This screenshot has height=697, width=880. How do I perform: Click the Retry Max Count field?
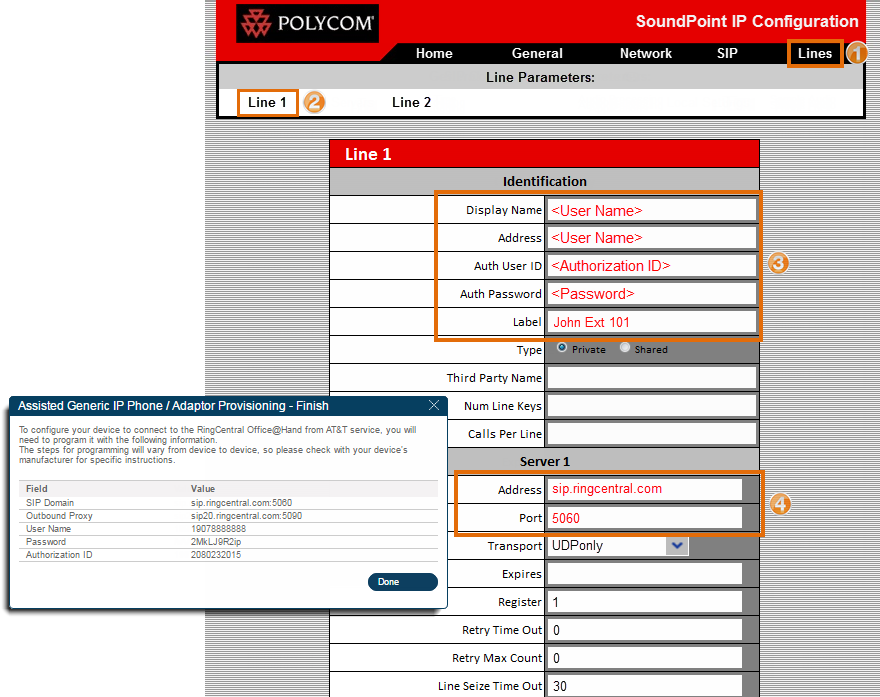[x=645, y=658]
